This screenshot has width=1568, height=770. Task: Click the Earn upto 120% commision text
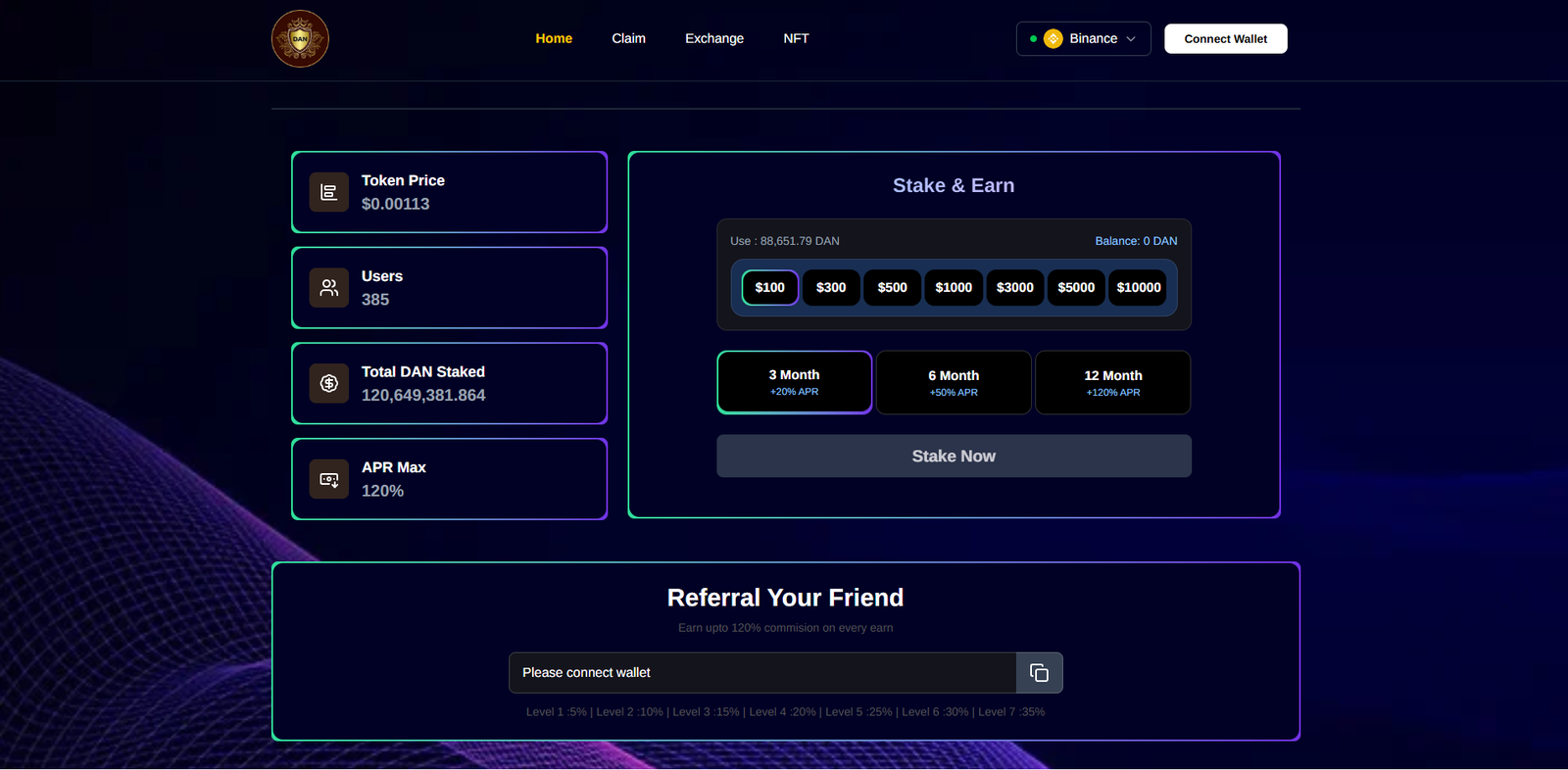(x=785, y=628)
